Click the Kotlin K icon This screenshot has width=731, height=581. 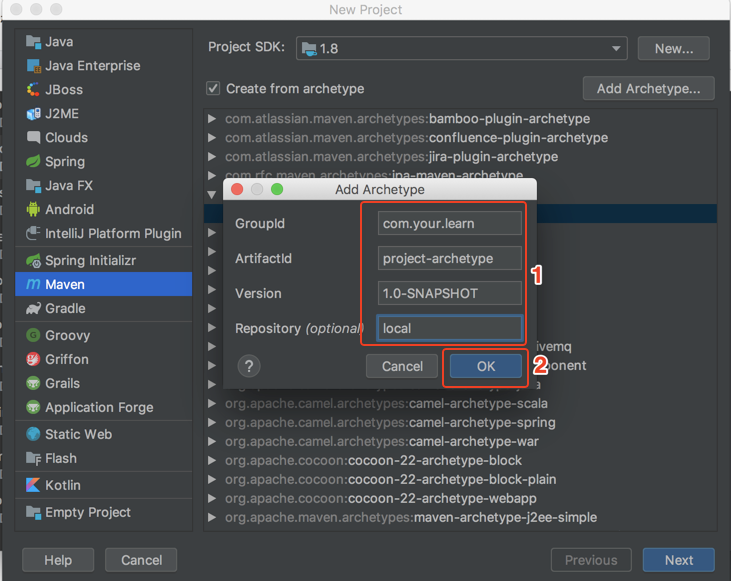33,485
